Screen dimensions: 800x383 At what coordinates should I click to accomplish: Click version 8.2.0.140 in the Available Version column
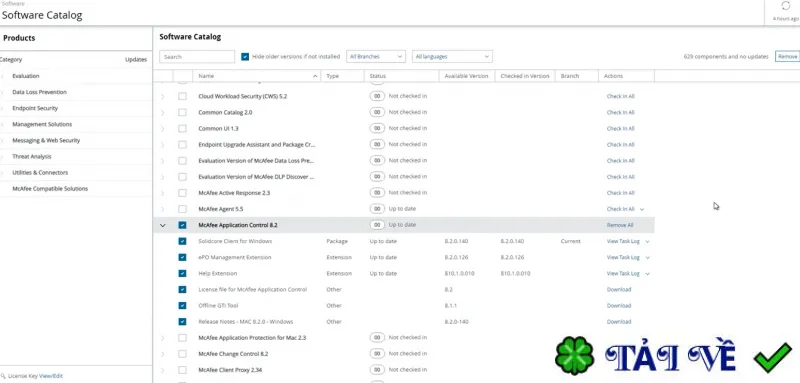[456, 241]
